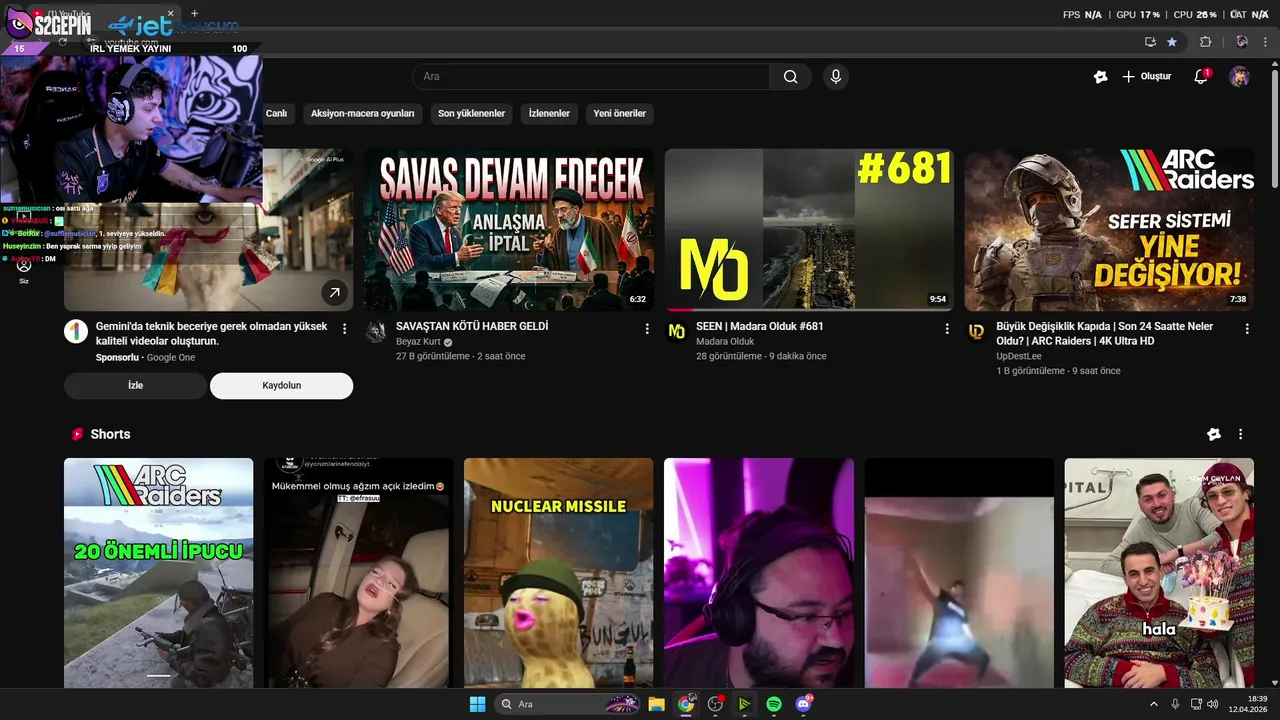Open Büyük Değişiklik Kapıda video title
Viewport: 1280px width, 720px height.
pos(1104,333)
